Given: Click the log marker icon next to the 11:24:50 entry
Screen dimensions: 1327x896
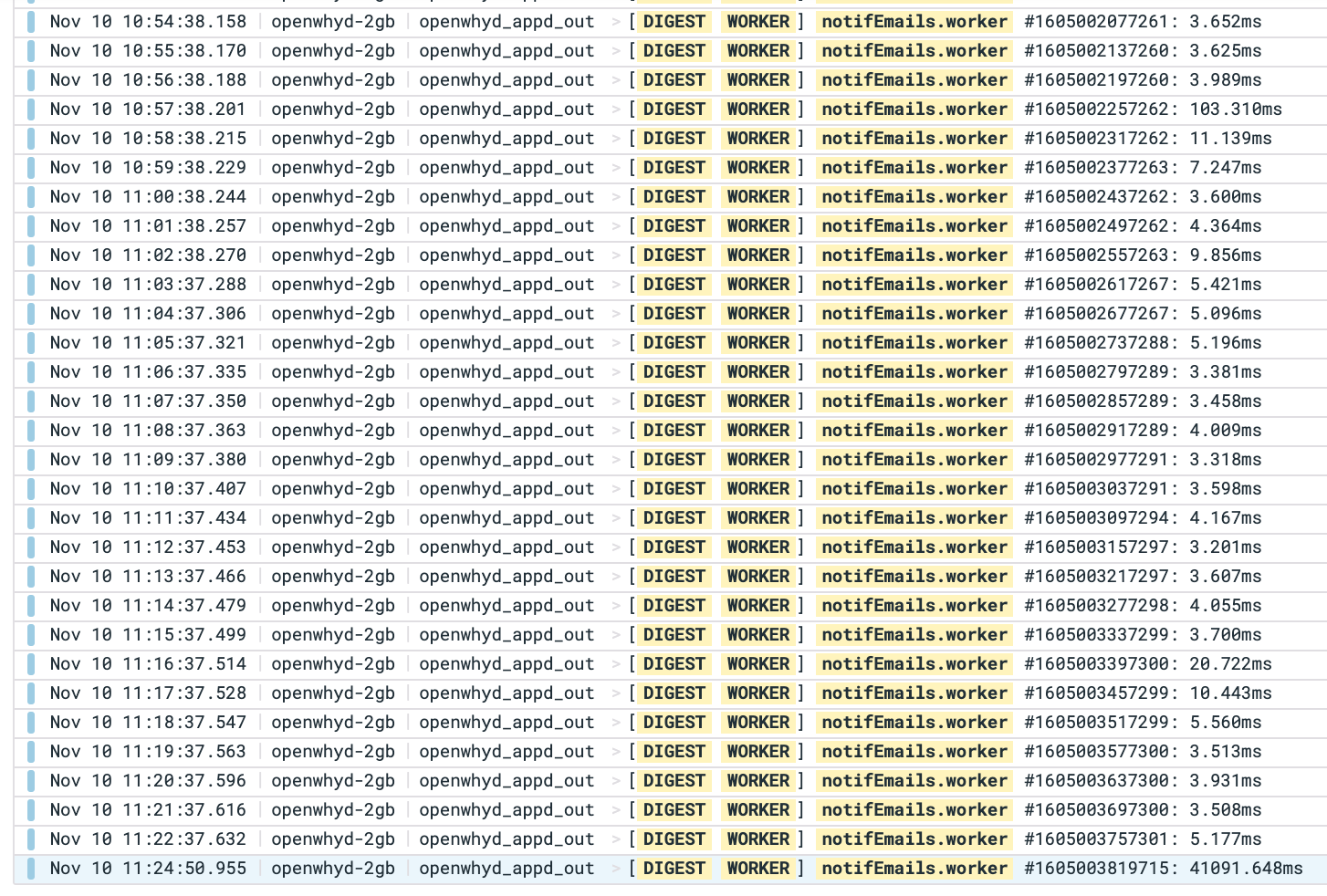Looking at the screenshot, I should pyautogui.click(x=32, y=868).
